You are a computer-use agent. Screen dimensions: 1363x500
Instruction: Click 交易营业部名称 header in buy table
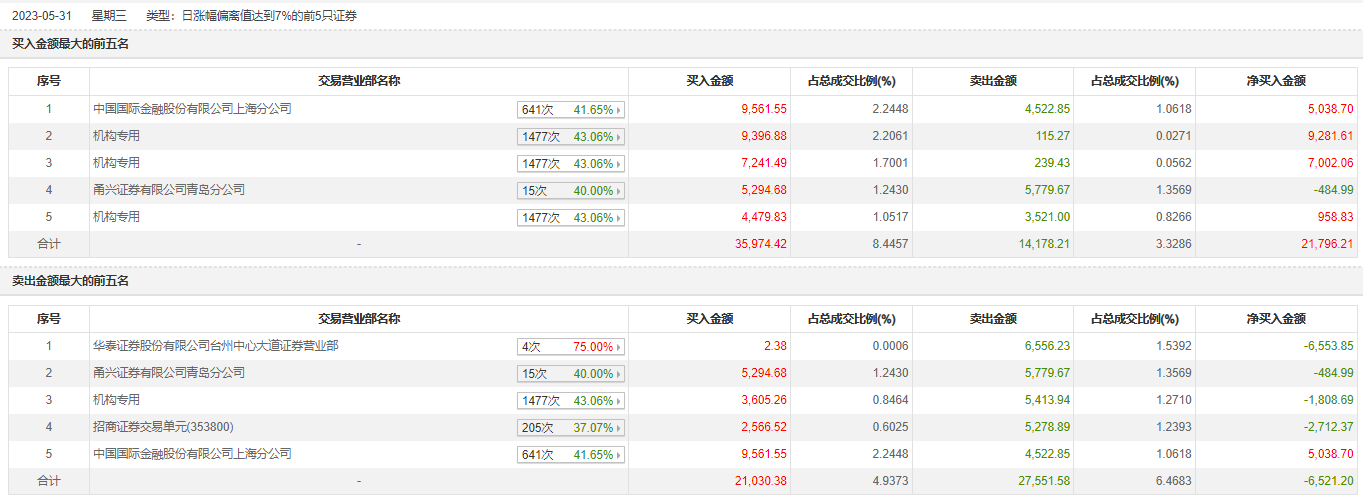pos(359,81)
